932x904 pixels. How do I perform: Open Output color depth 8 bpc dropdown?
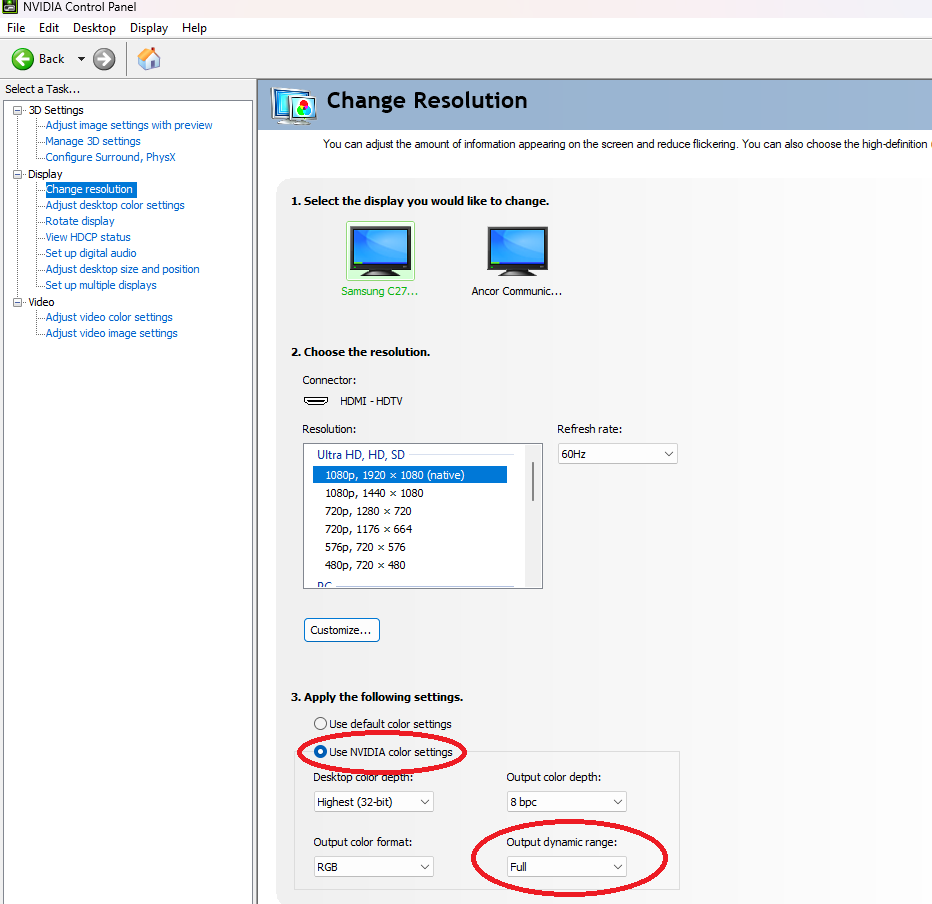pyautogui.click(x=566, y=802)
